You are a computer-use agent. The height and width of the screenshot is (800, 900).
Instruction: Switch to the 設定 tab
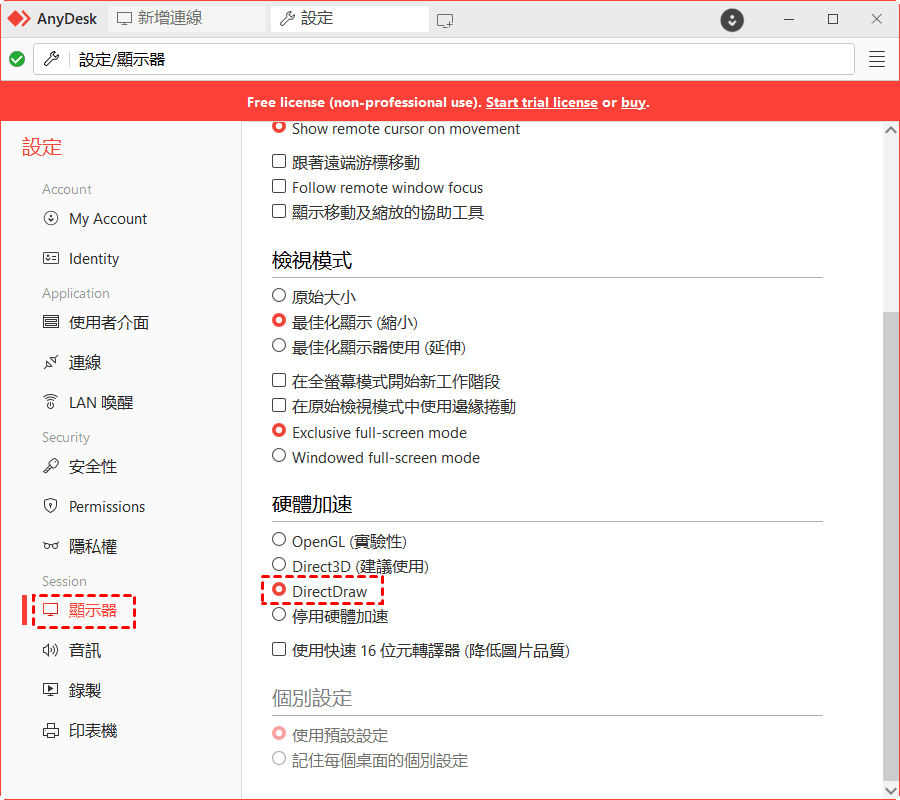[x=317, y=19]
